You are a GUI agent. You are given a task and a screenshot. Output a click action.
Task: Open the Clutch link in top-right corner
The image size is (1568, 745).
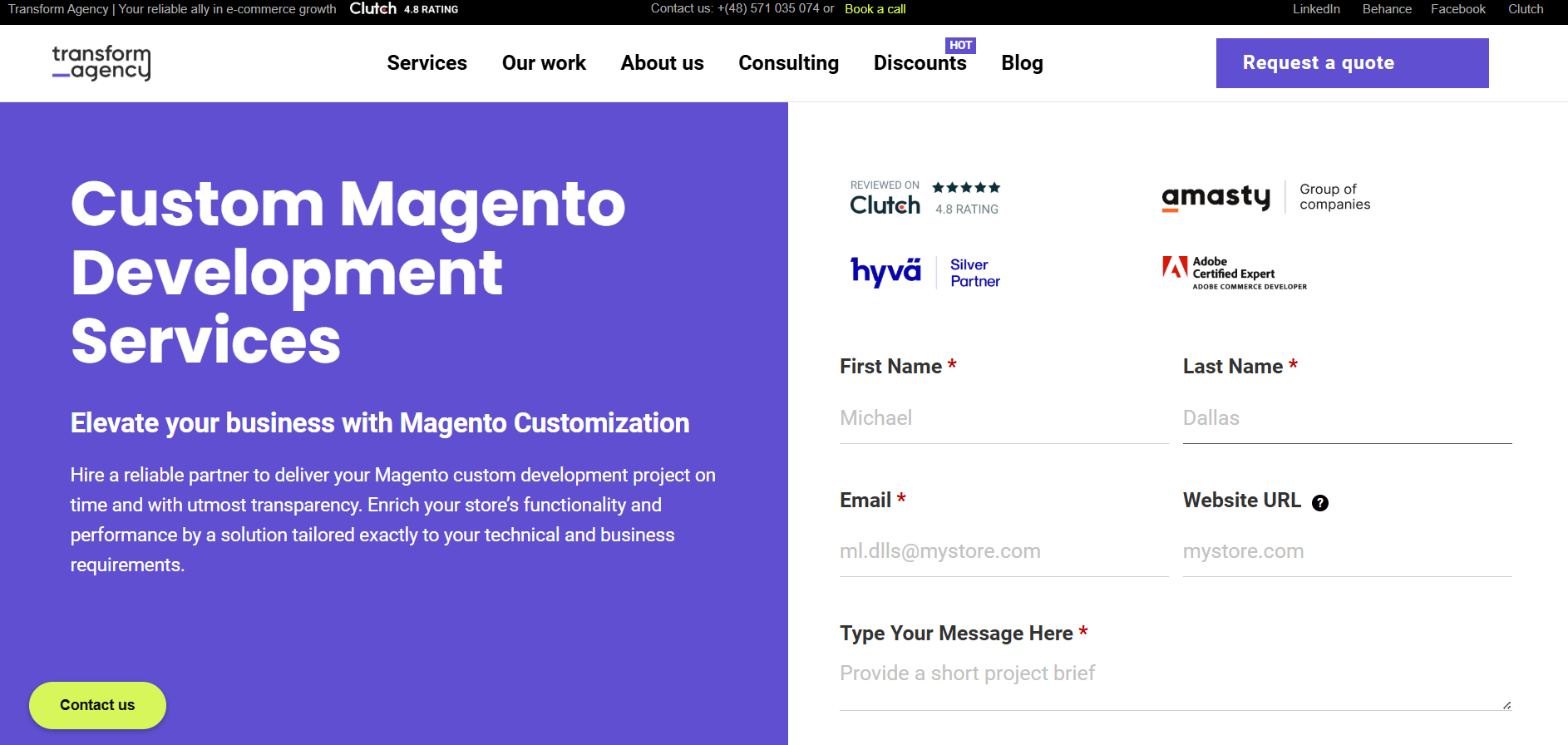point(1526,9)
